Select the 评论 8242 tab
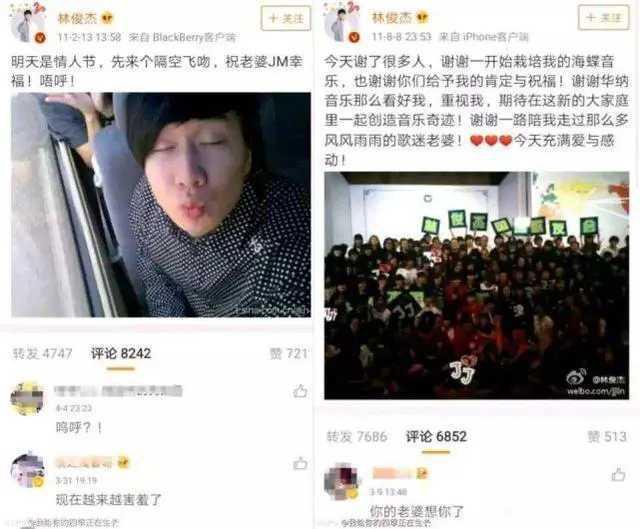Viewport: 640px width, 529px height. (x=121, y=353)
